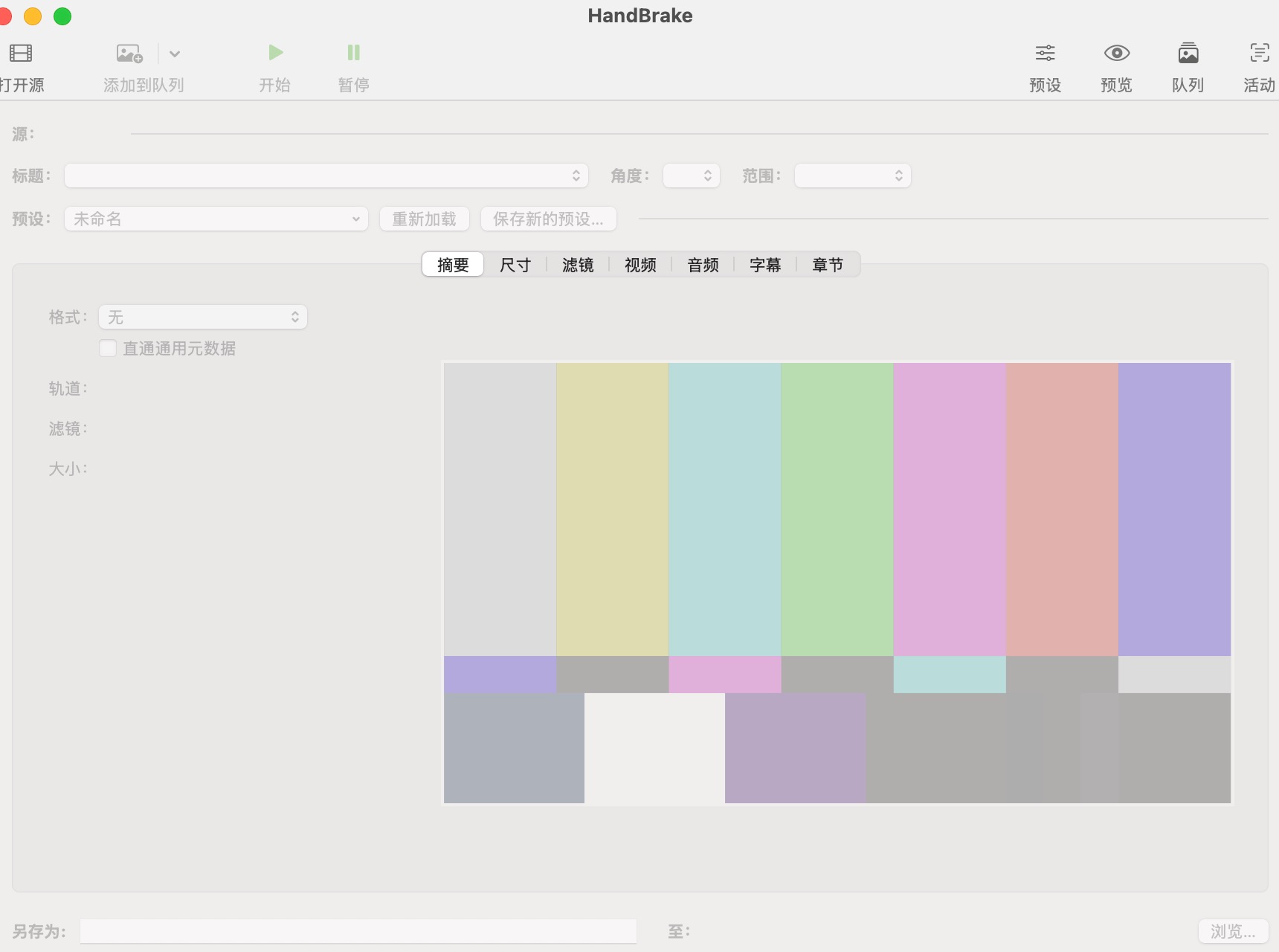Switch to the Dimensions (尺寸) tab
The image size is (1279, 952).
pyautogui.click(x=515, y=265)
